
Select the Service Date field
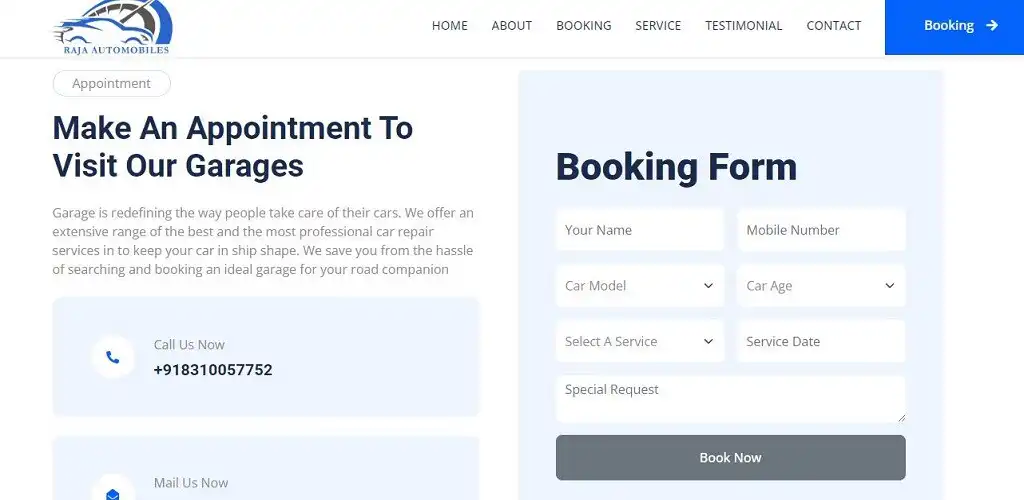click(x=821, y=342)
